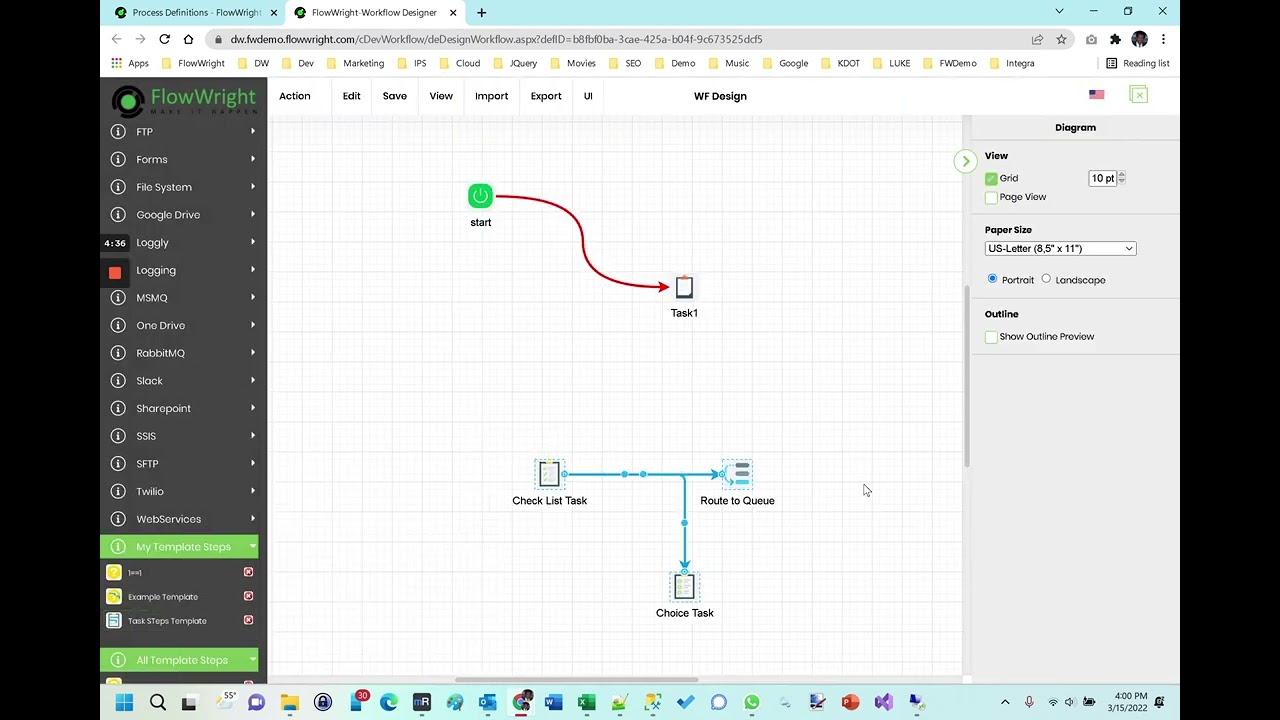
Task: Click the info icon next to WebServices
Action: coord(118,519)
